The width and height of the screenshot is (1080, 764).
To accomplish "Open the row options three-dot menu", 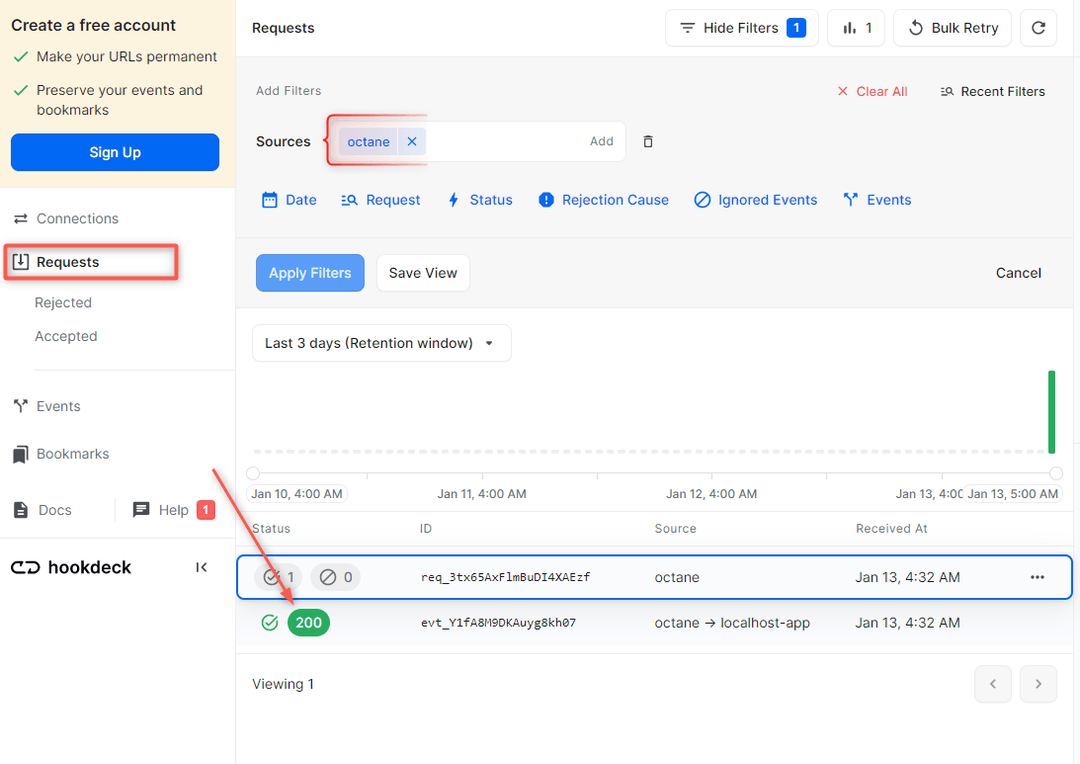I will pos(1037,577).
